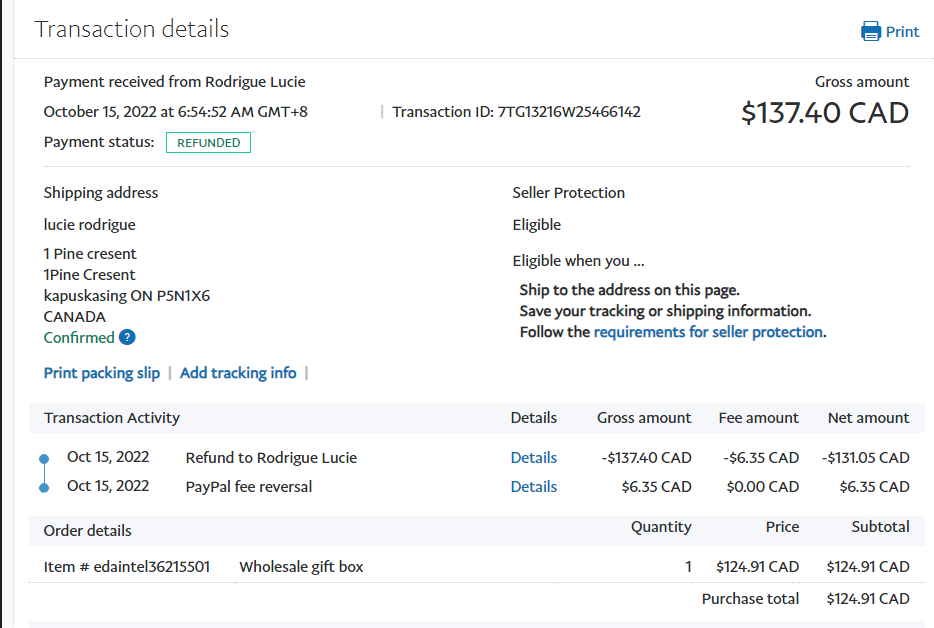Click the printer icon
Viewport: 934px width, 628px height.
pos(871,31)
